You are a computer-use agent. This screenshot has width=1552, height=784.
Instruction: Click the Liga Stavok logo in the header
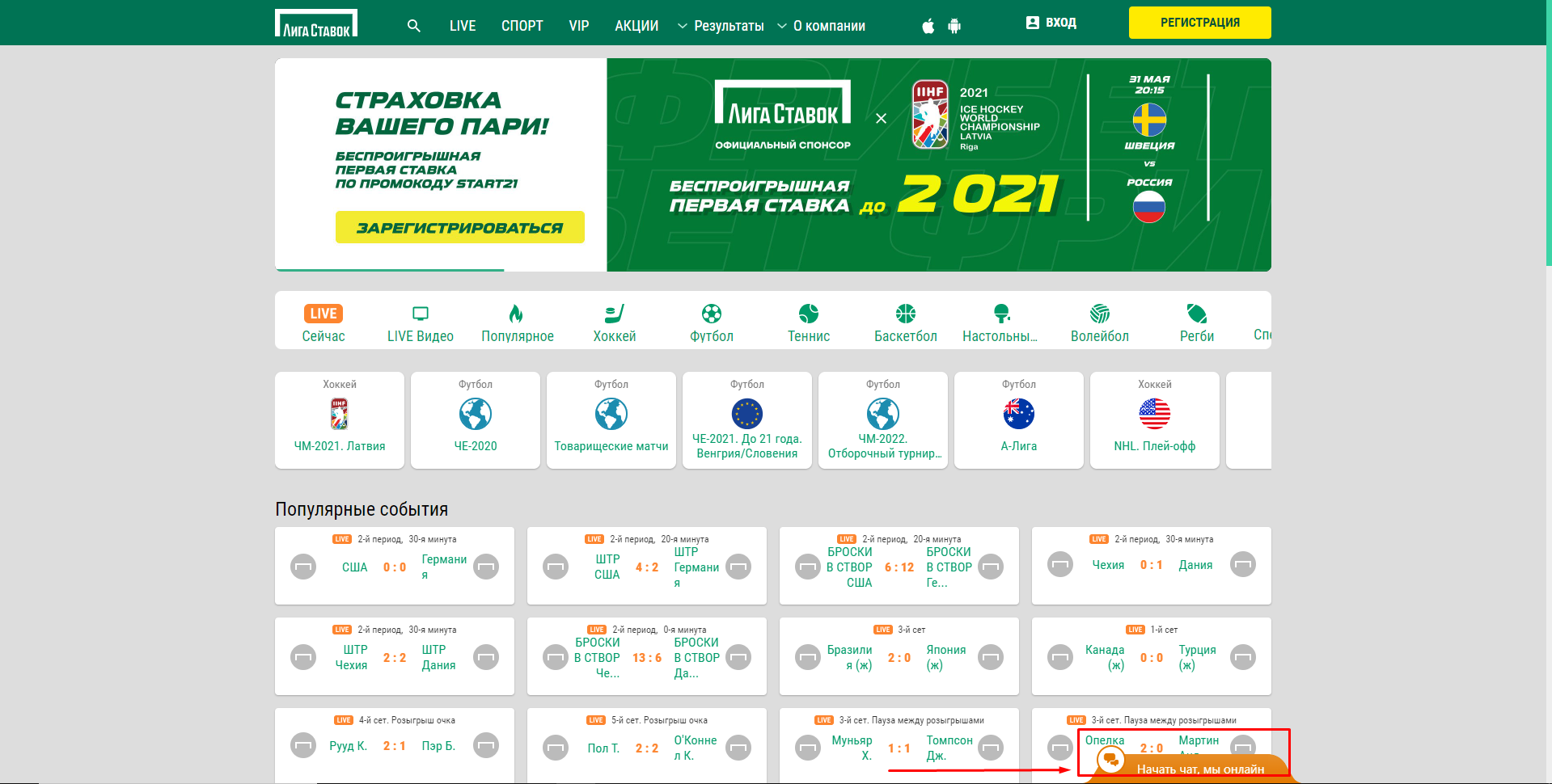point(316,23)
